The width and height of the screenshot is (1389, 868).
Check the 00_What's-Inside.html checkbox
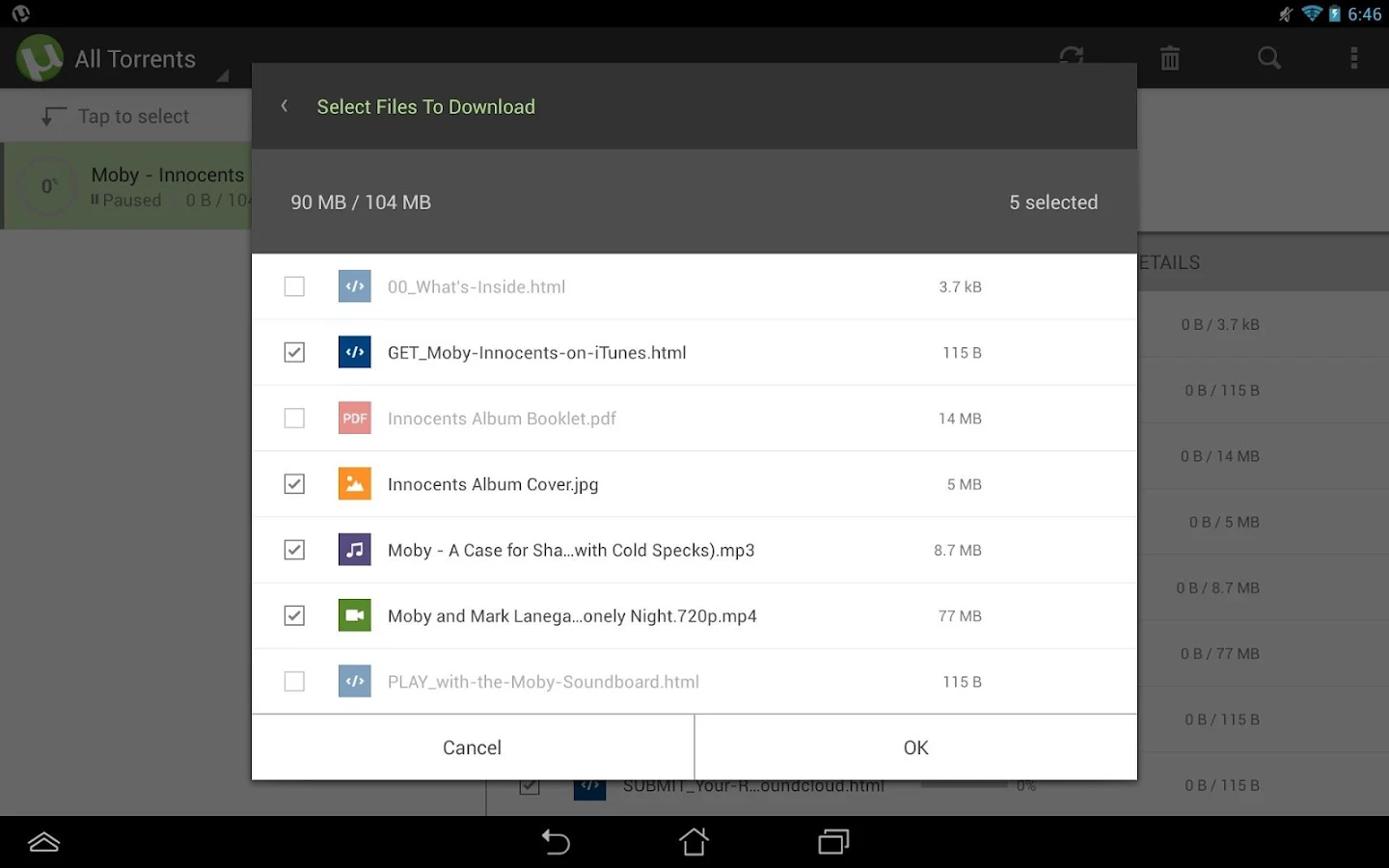pos(294,286)
